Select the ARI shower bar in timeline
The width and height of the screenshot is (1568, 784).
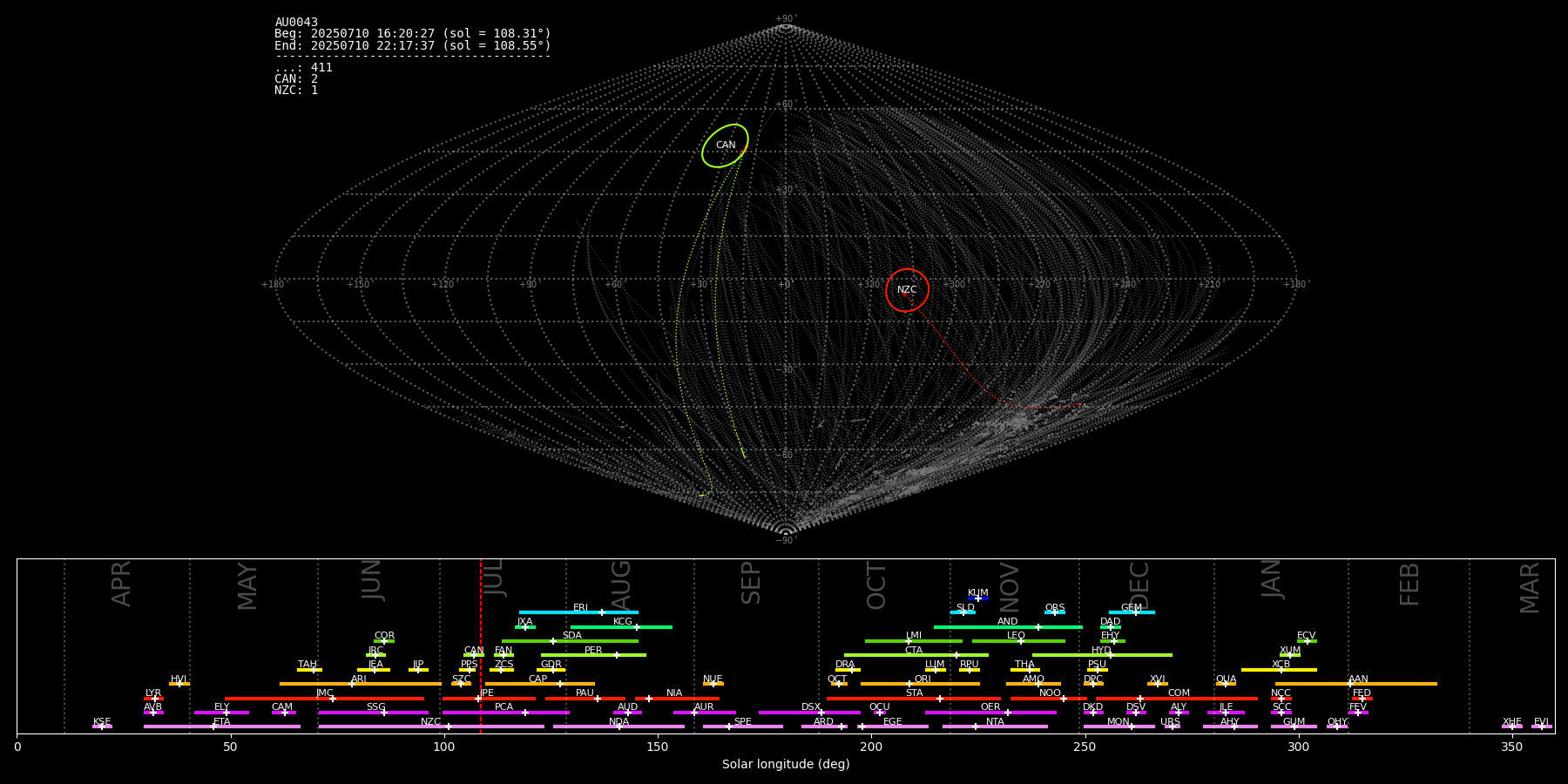(x=360, y=684)
